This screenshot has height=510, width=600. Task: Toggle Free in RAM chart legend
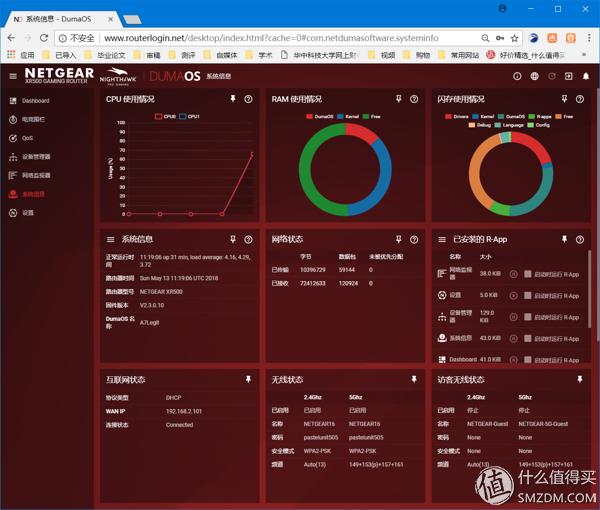point(372,116)
